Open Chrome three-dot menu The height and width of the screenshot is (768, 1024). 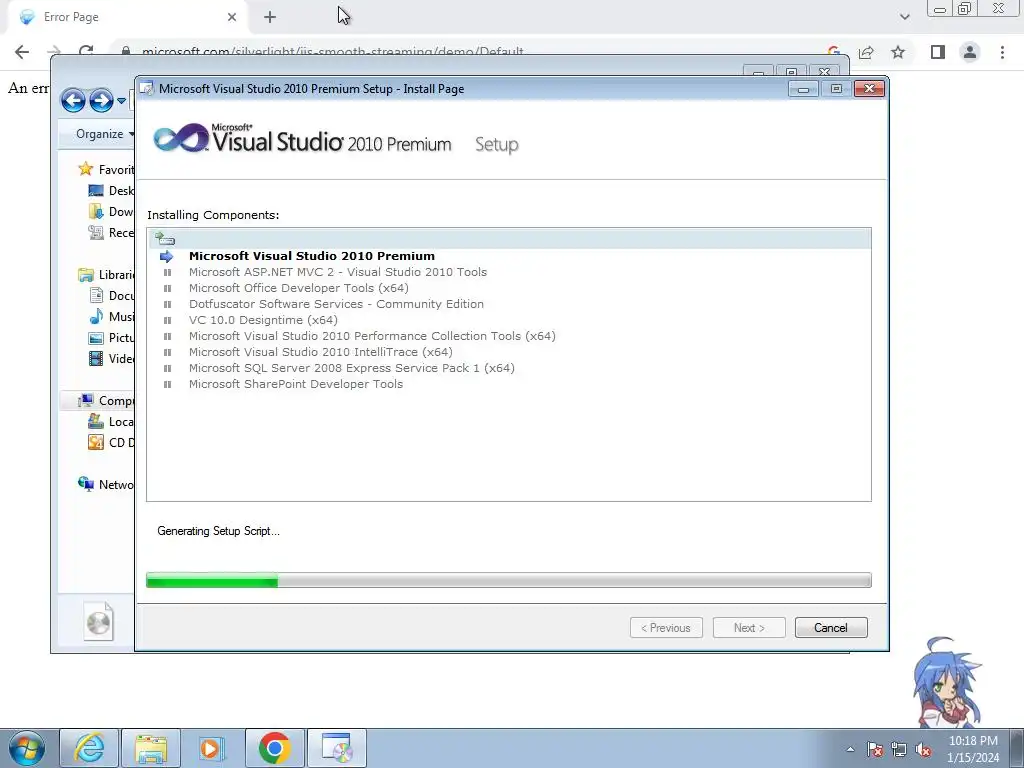(1002, 52)
